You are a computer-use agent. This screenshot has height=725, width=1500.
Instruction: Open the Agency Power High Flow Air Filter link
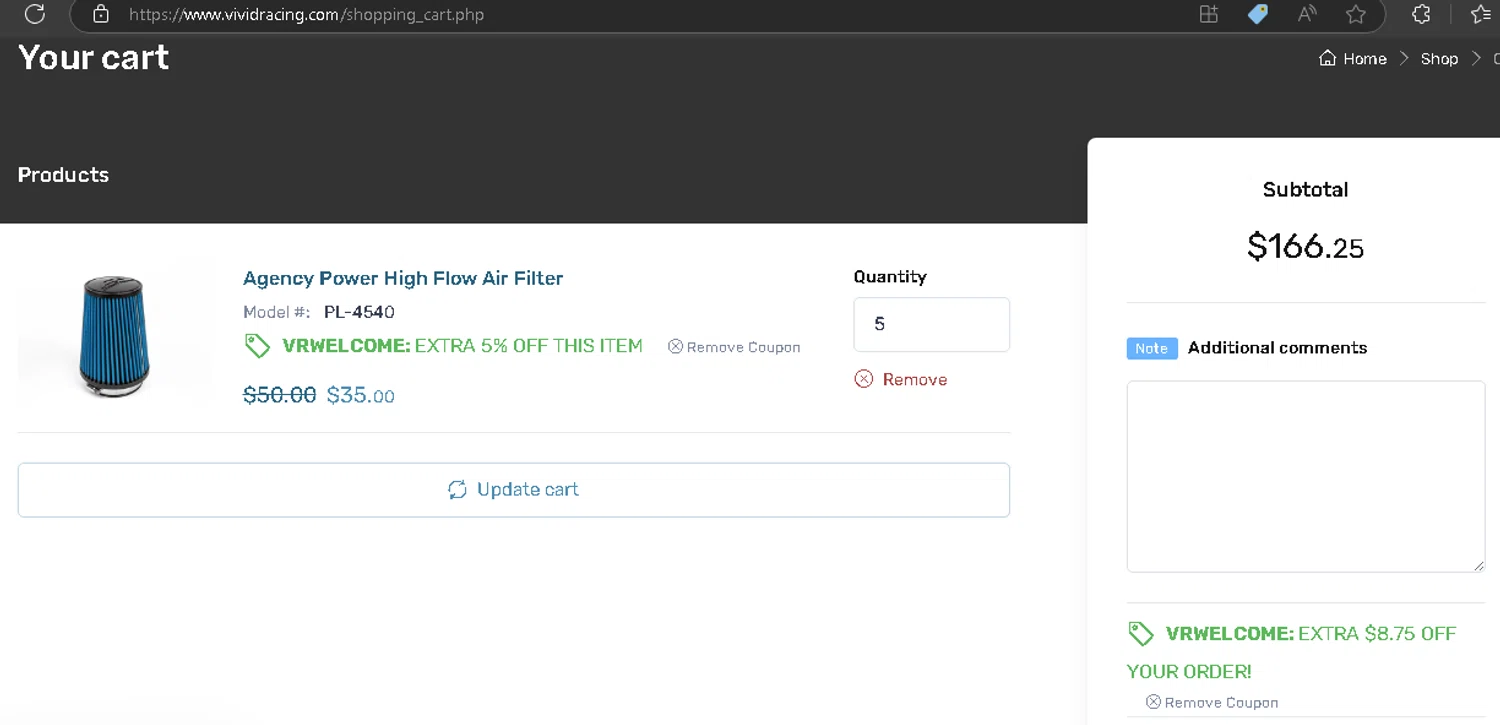403,278
